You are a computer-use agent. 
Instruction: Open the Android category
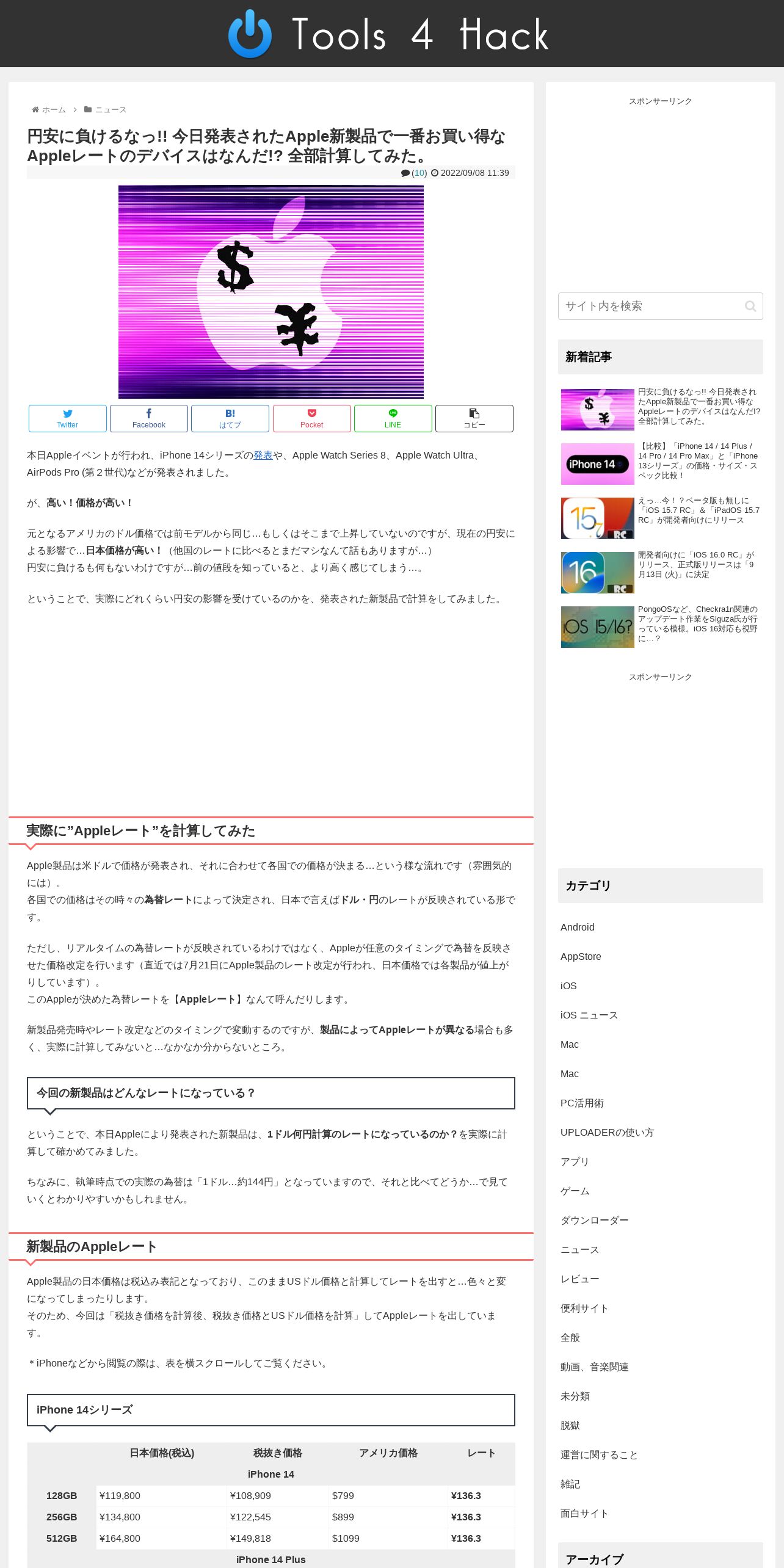(x=578, y=927)
